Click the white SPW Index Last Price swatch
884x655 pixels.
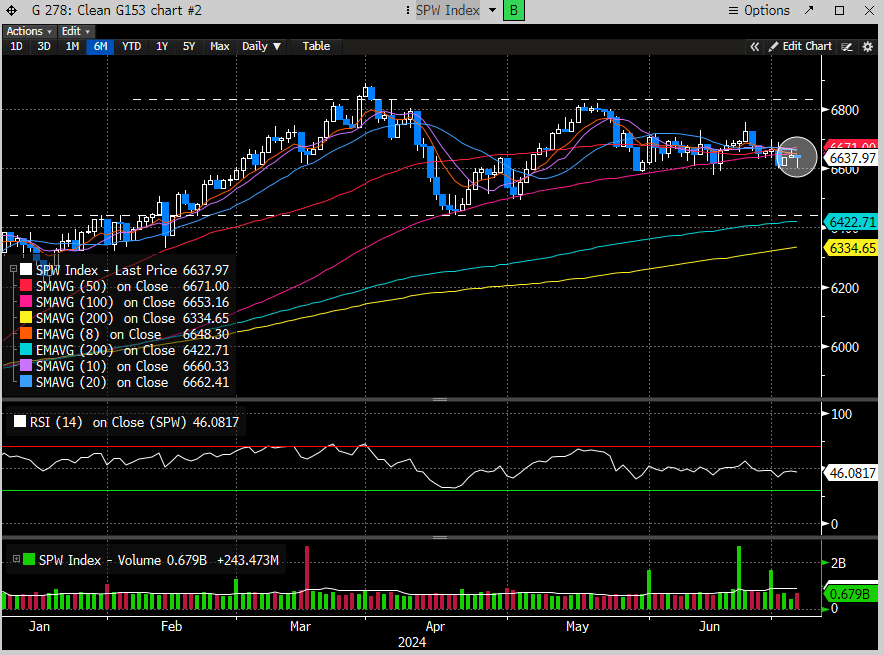[26, 269]
